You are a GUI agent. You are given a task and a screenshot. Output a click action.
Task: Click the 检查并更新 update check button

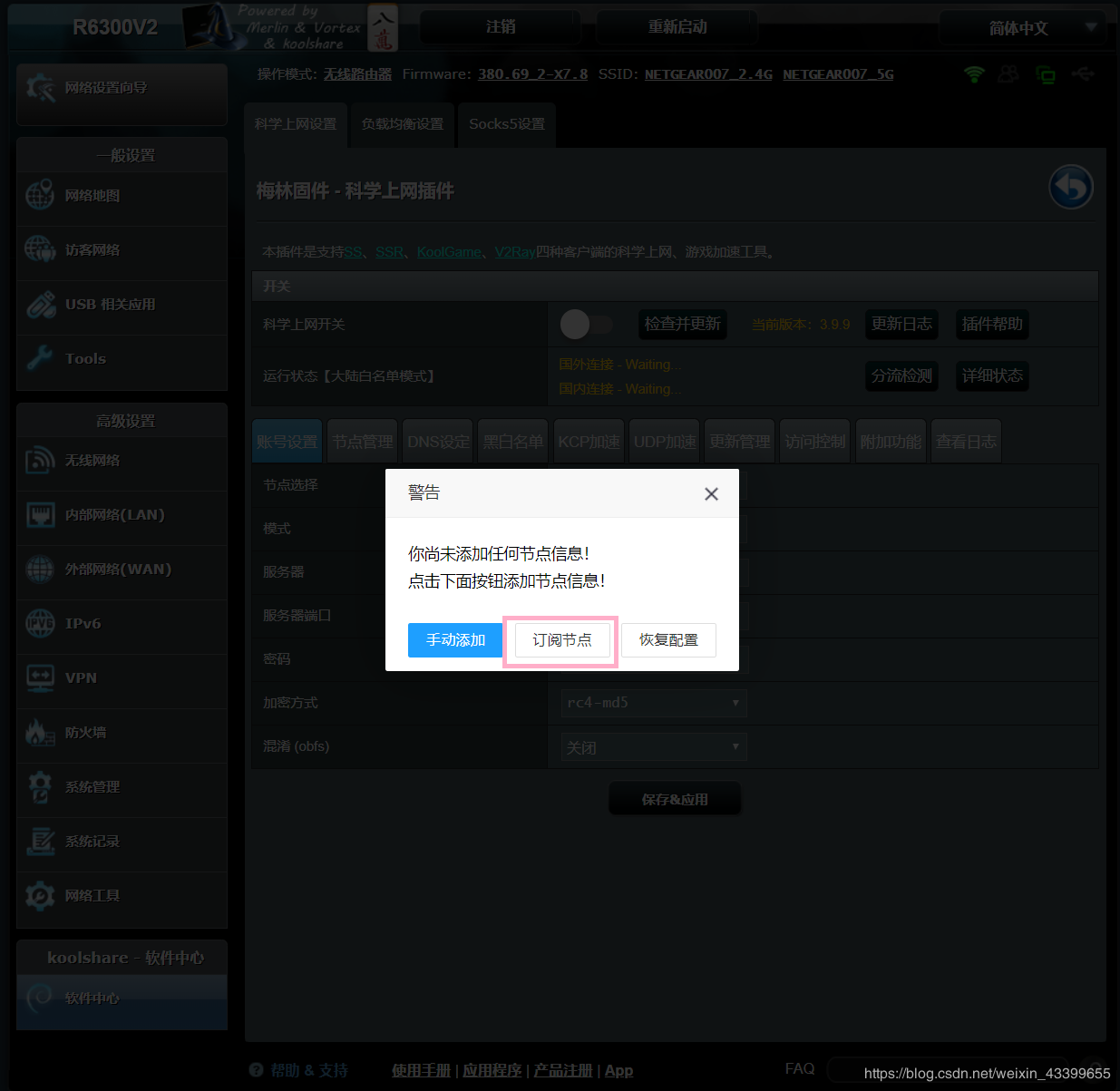point(682,324)
